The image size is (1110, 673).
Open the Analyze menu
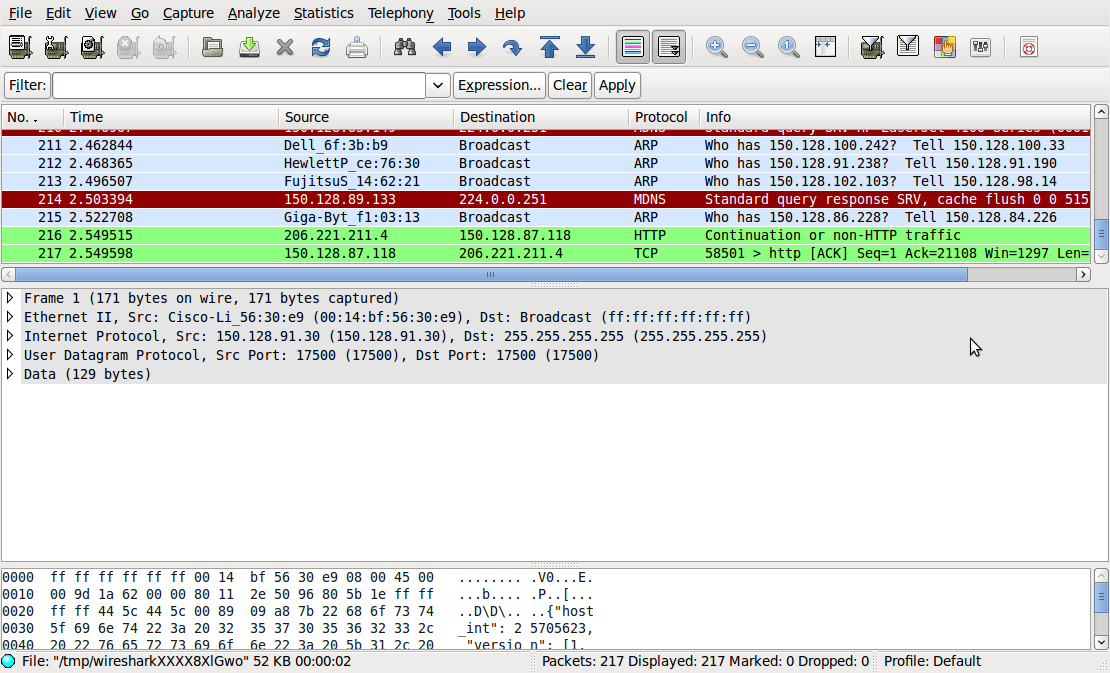(253, 13)
